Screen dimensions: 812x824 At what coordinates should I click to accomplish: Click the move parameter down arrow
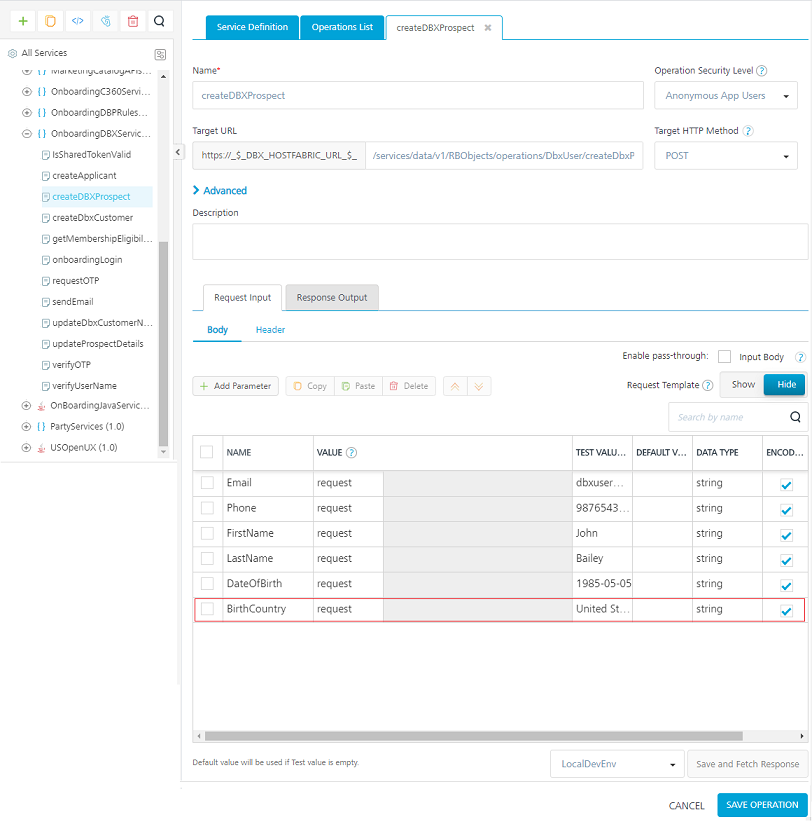(x=478, y=386)
